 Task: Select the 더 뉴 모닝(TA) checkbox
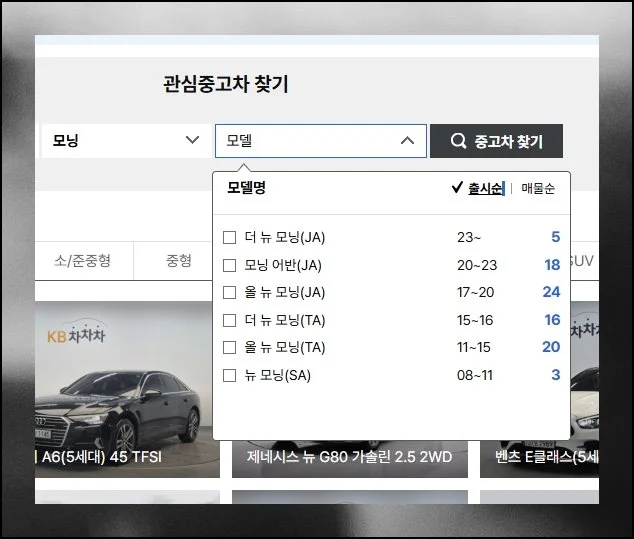tap(229, 320)
